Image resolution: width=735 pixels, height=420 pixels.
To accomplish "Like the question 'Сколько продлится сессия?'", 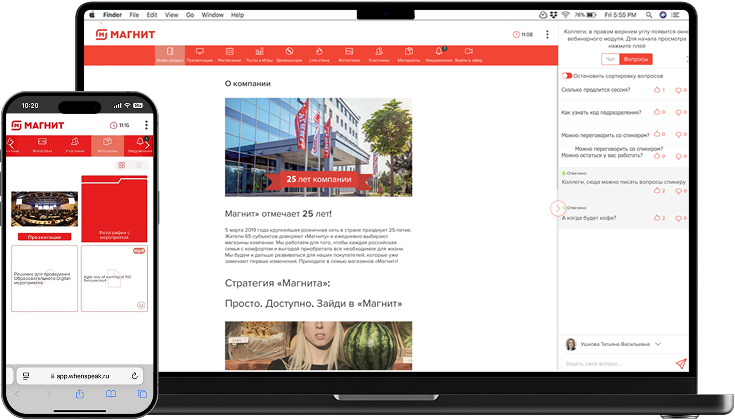I will [657, 91].
